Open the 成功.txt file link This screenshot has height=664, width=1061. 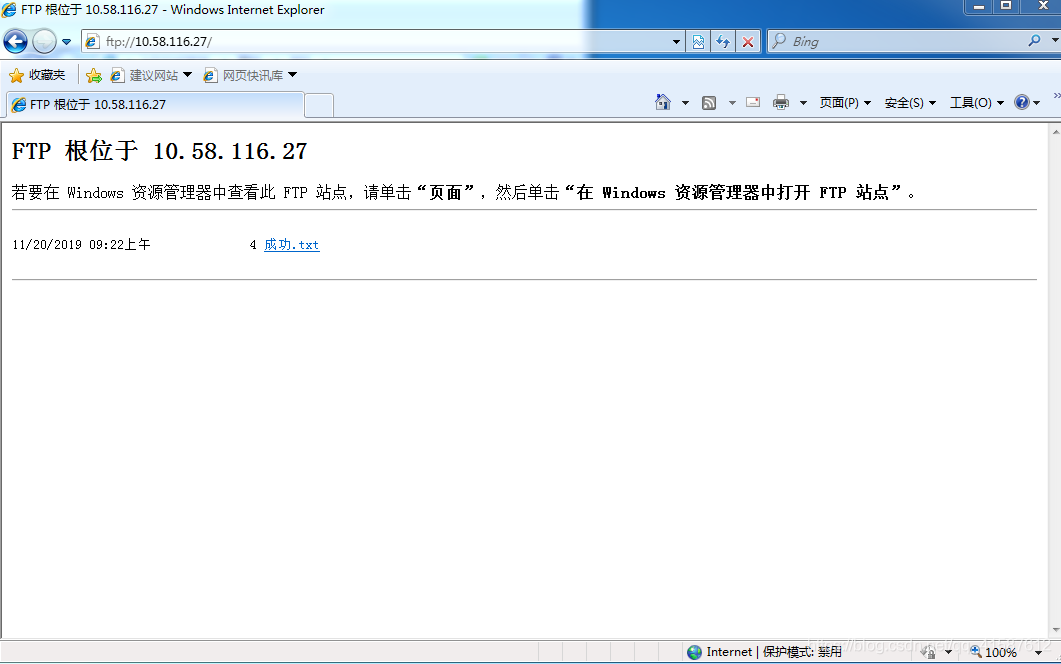click(292, 244)
